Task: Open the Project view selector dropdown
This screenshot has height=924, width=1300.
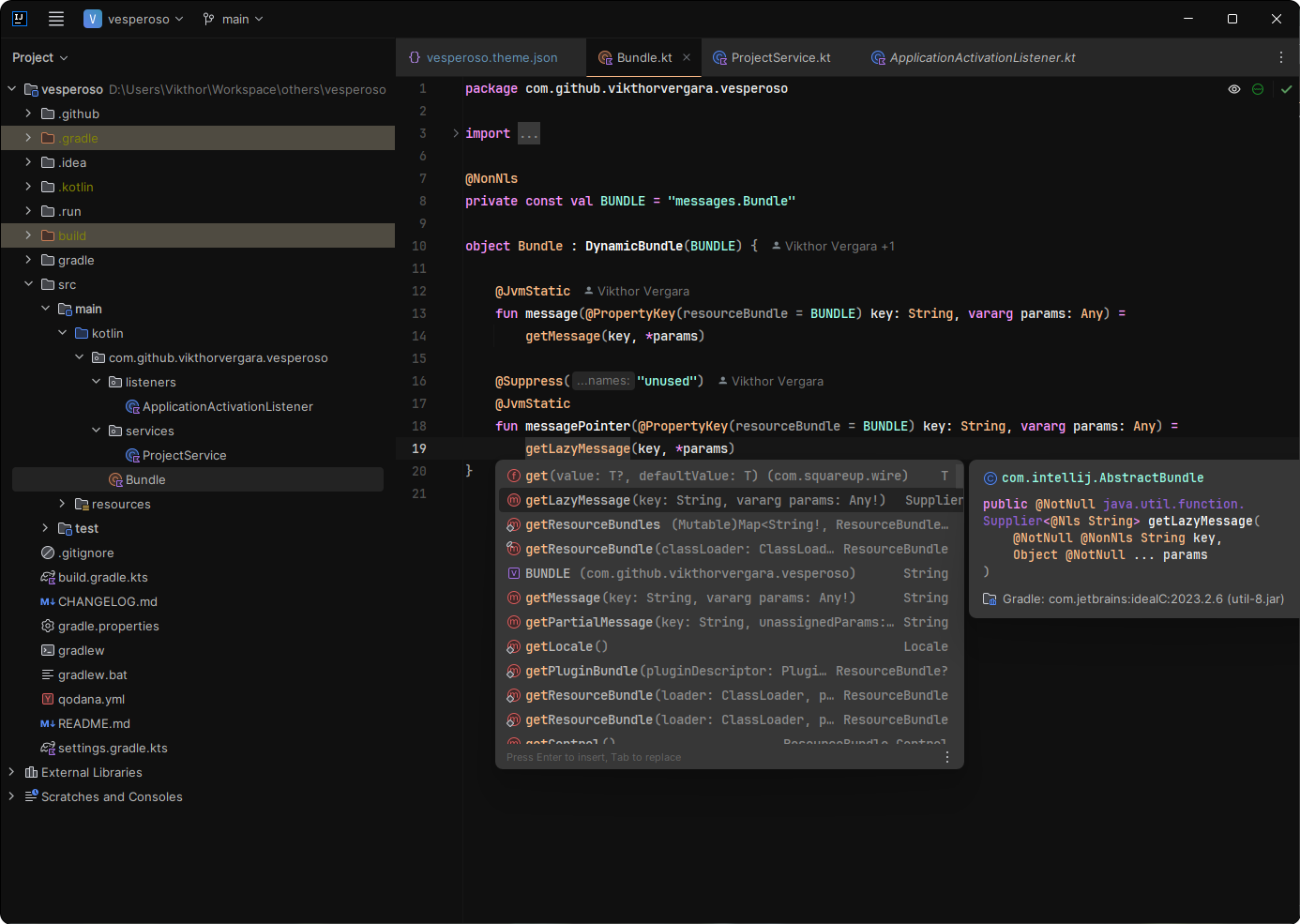Action: [40, 58]
